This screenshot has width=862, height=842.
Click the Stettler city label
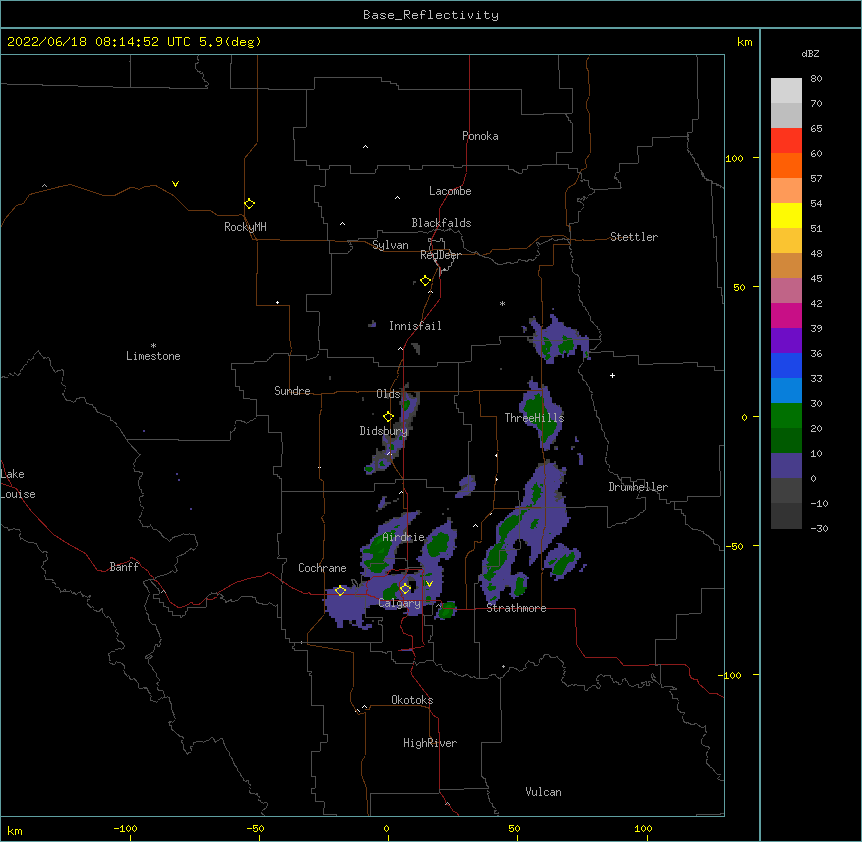(634, 237)
